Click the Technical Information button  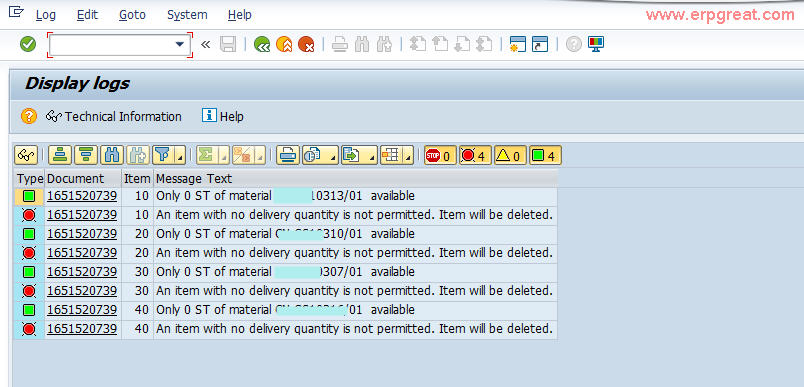click(114, 116)
